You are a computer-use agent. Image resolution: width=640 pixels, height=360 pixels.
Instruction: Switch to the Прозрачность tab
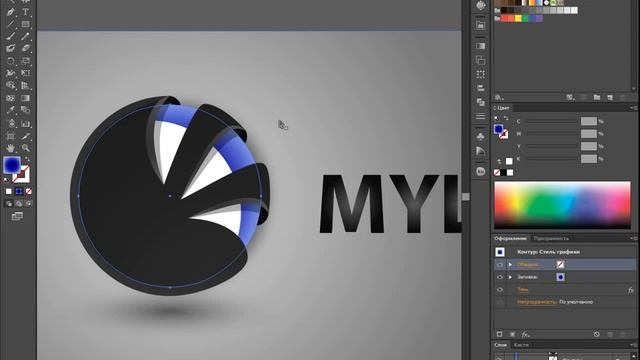pyautogui.click(x=551, y=238)
